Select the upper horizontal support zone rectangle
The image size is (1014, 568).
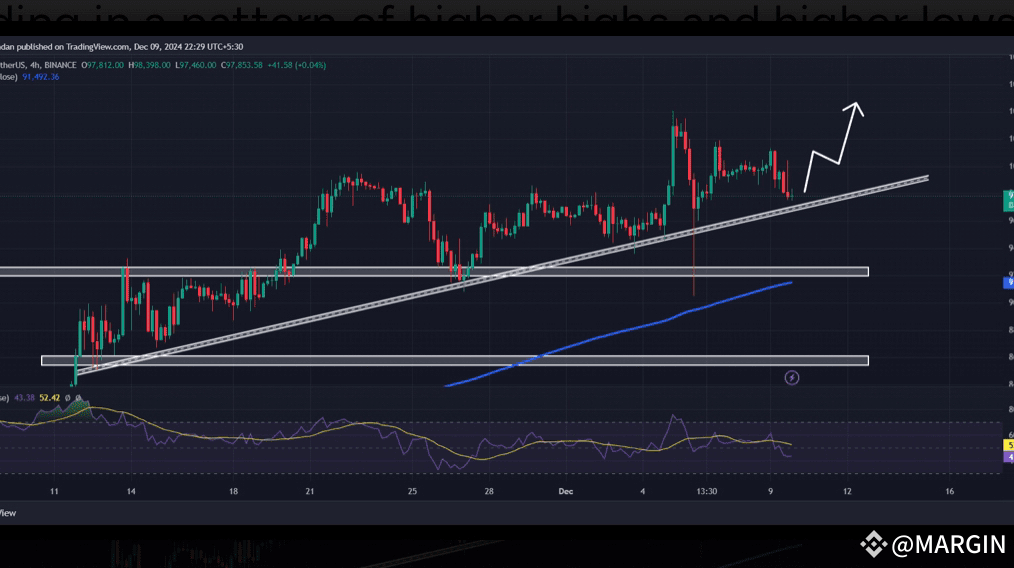[x=434, y=272]
